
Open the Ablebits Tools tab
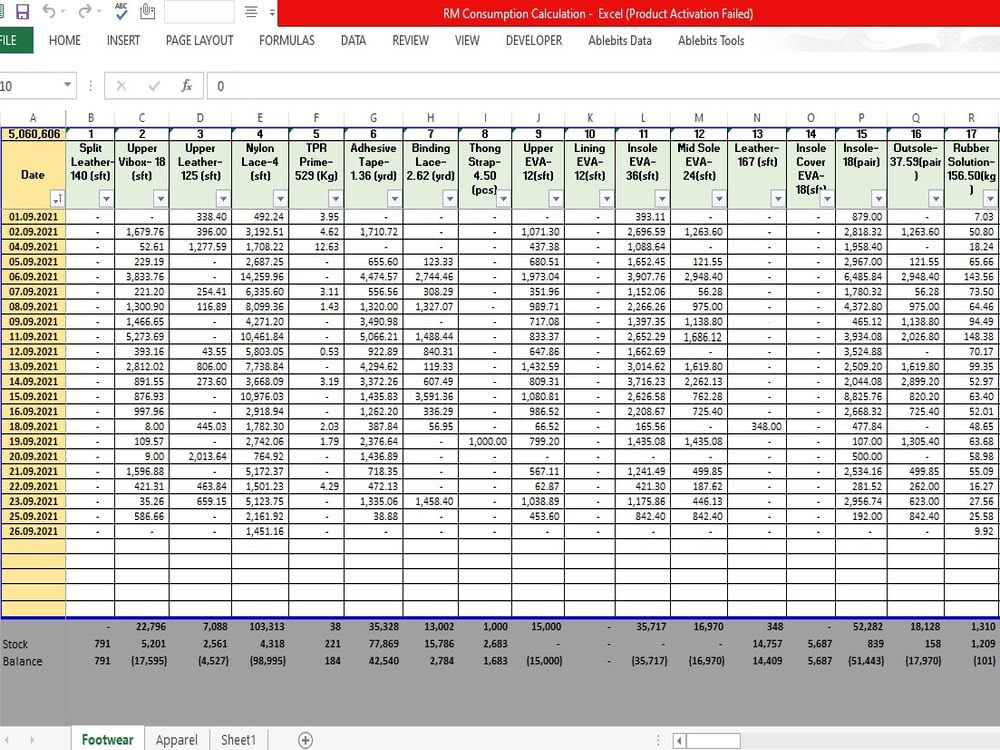(711, 40)
